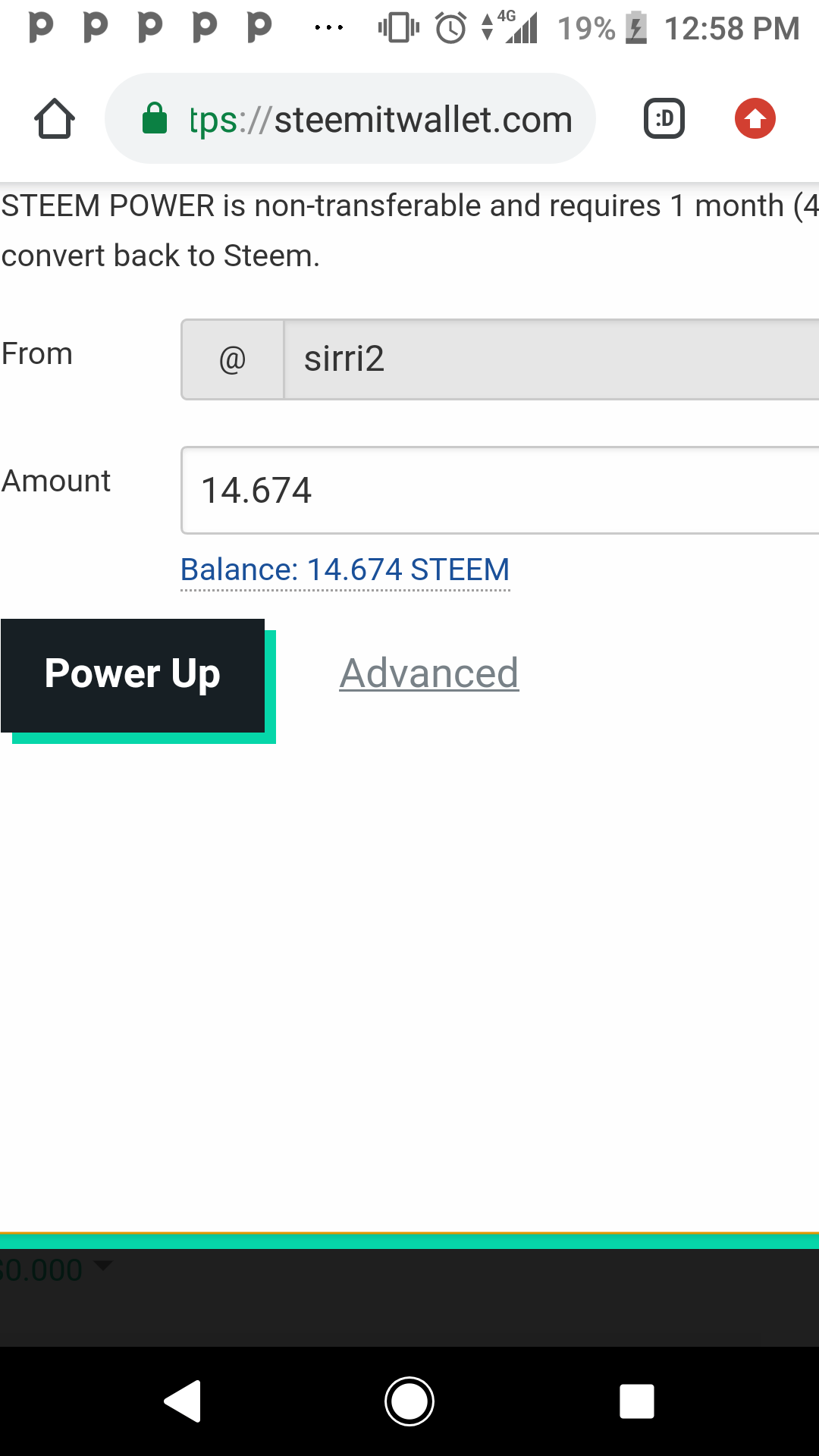Tap the vibrate mode status icon

pos(399,28)
